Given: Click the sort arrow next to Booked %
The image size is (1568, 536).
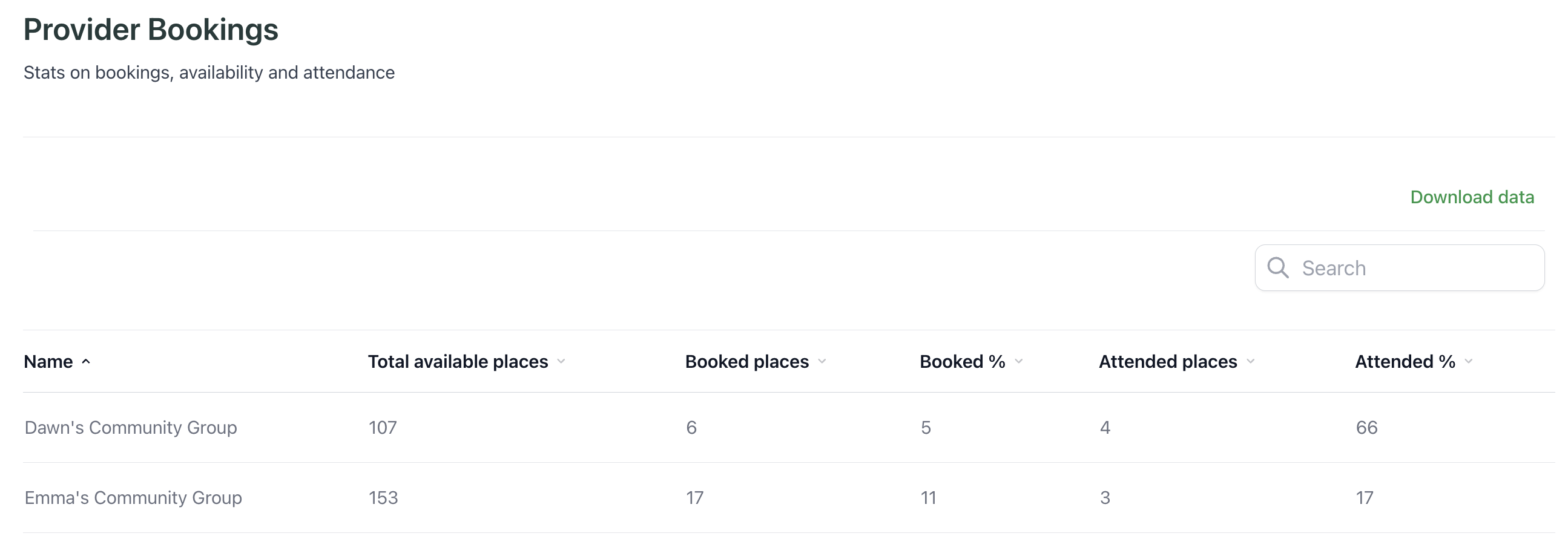Looking at the screenshot, I should [1019, 361].
